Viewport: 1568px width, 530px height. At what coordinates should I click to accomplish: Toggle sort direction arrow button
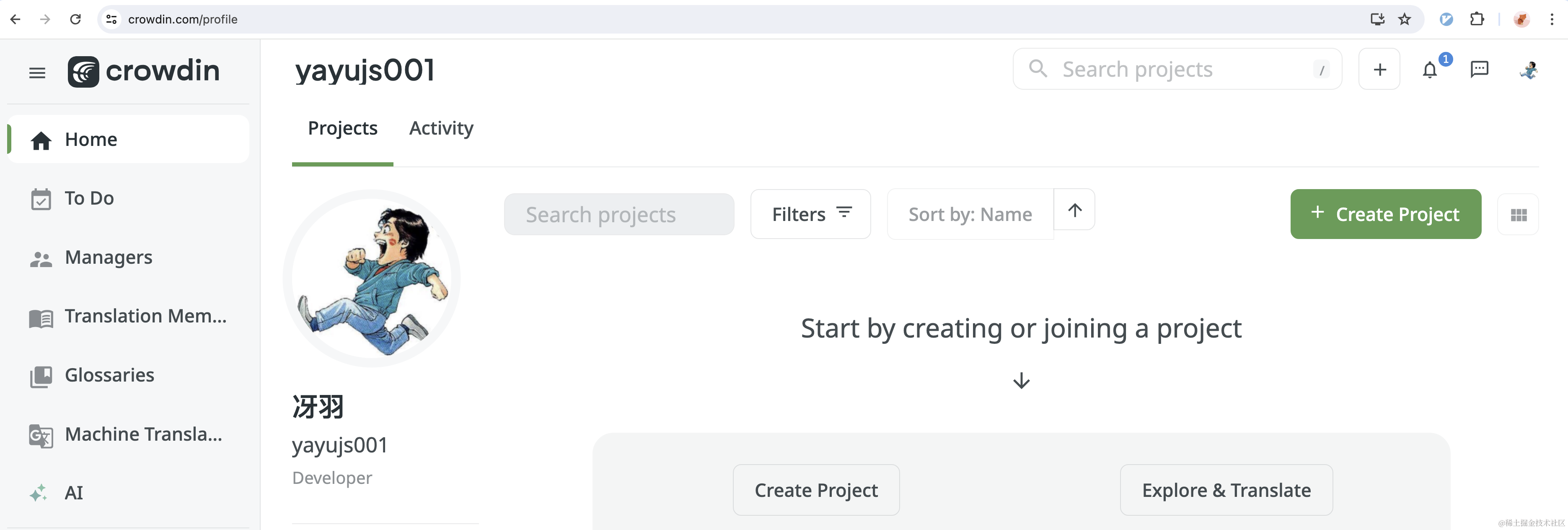tap(1074, 210)
